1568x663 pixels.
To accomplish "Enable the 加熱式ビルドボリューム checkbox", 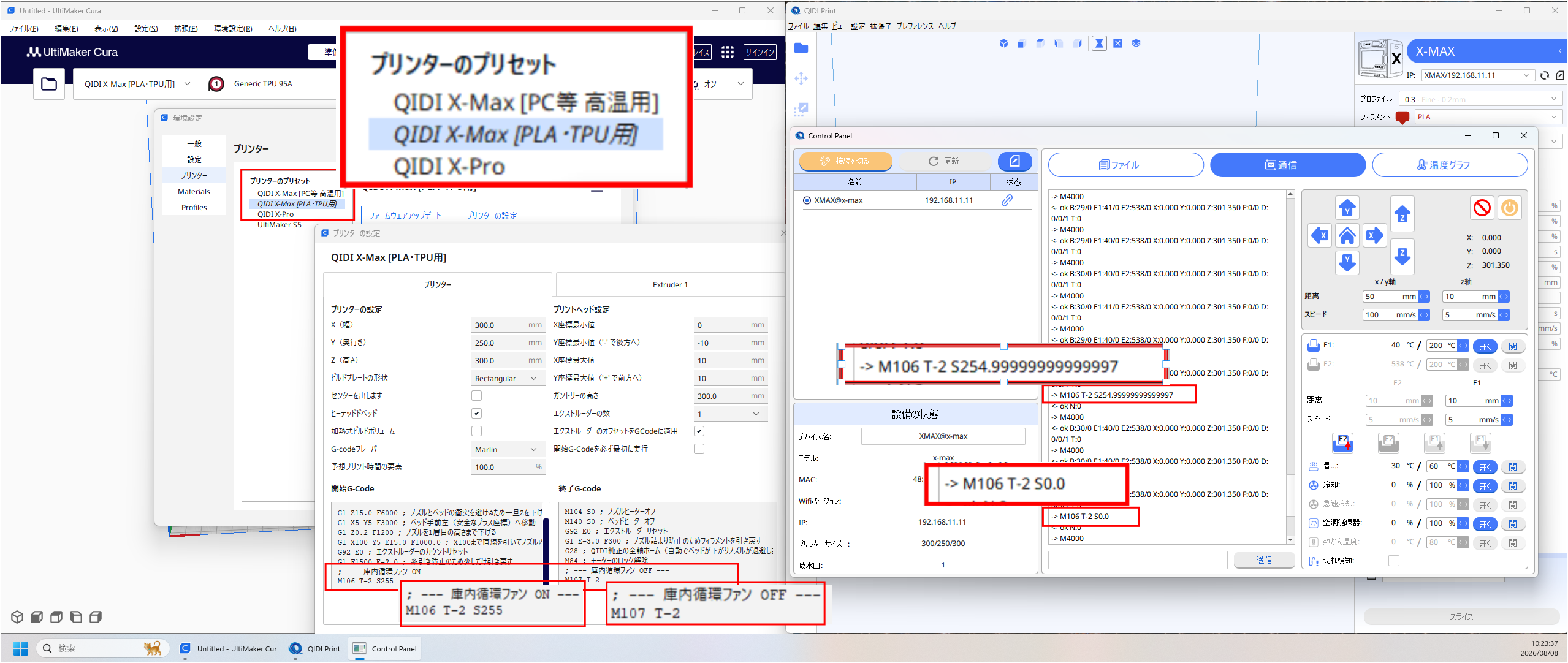I will tap(477, 431).
